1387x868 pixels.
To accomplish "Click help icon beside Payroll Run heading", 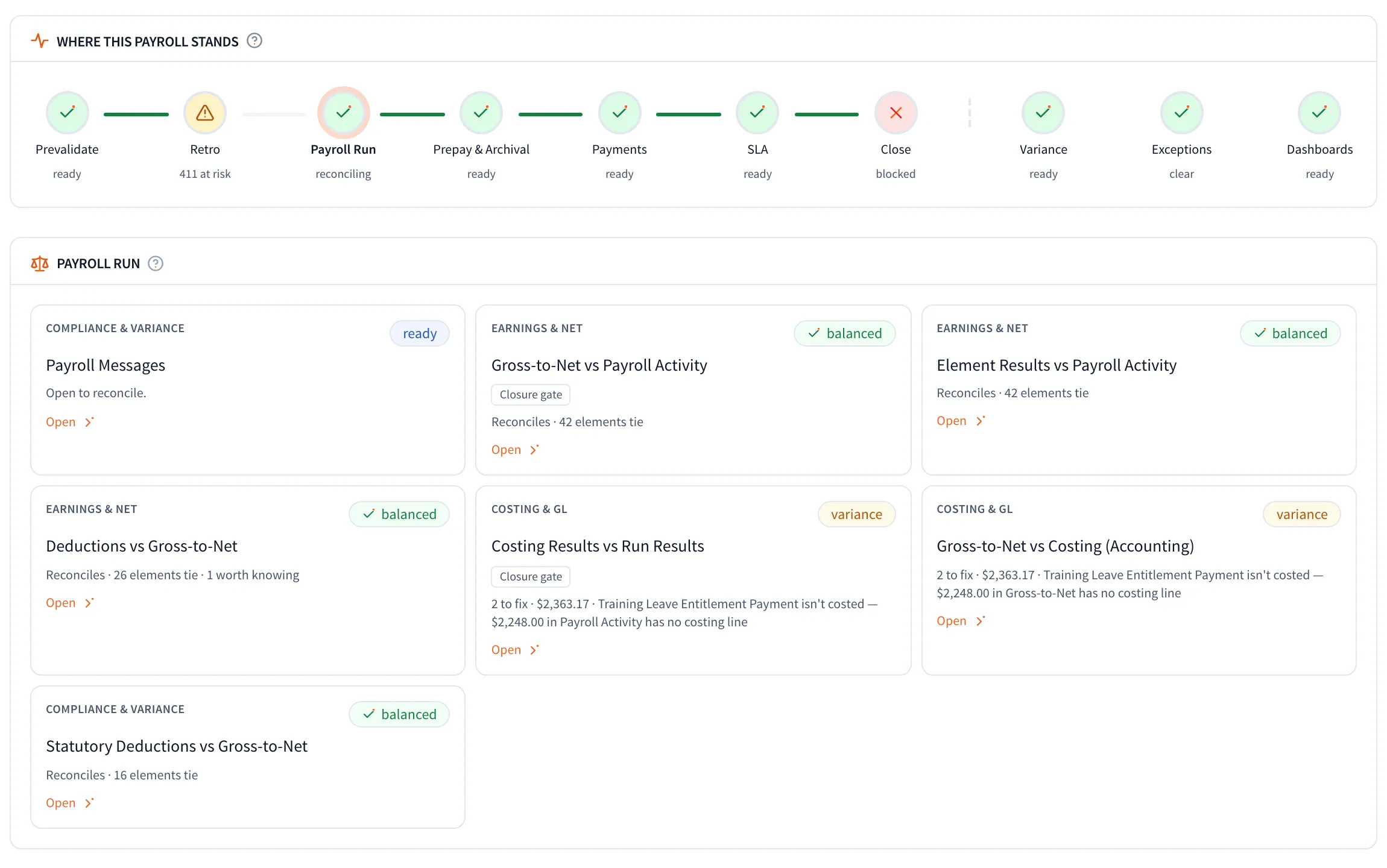I will 156,263.
